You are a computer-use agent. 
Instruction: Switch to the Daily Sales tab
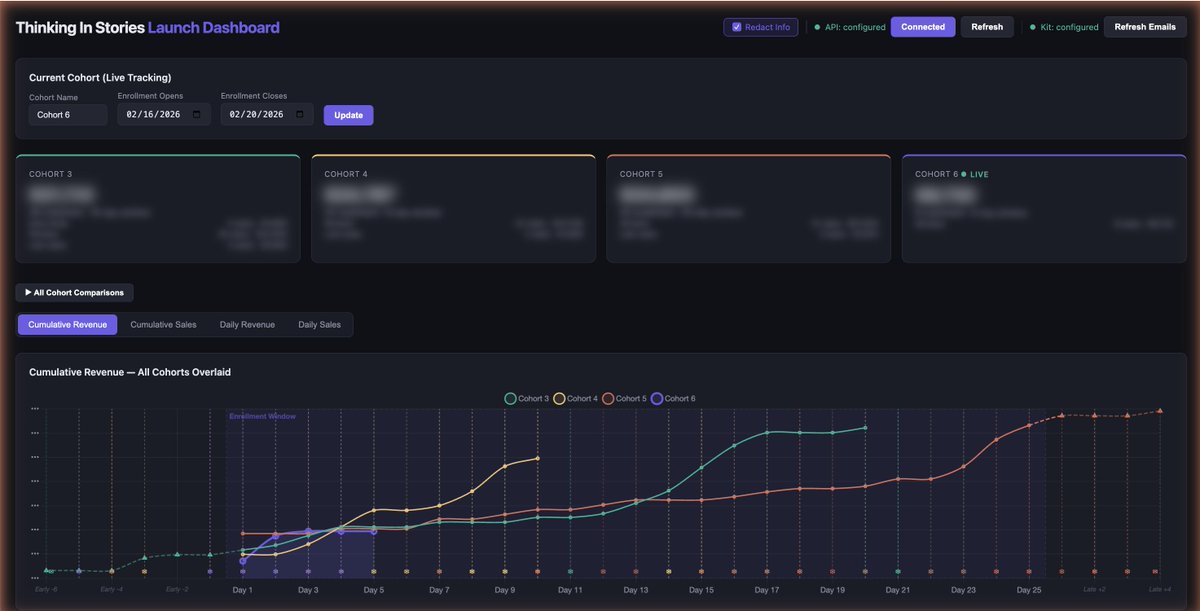[x=319, y=325]
